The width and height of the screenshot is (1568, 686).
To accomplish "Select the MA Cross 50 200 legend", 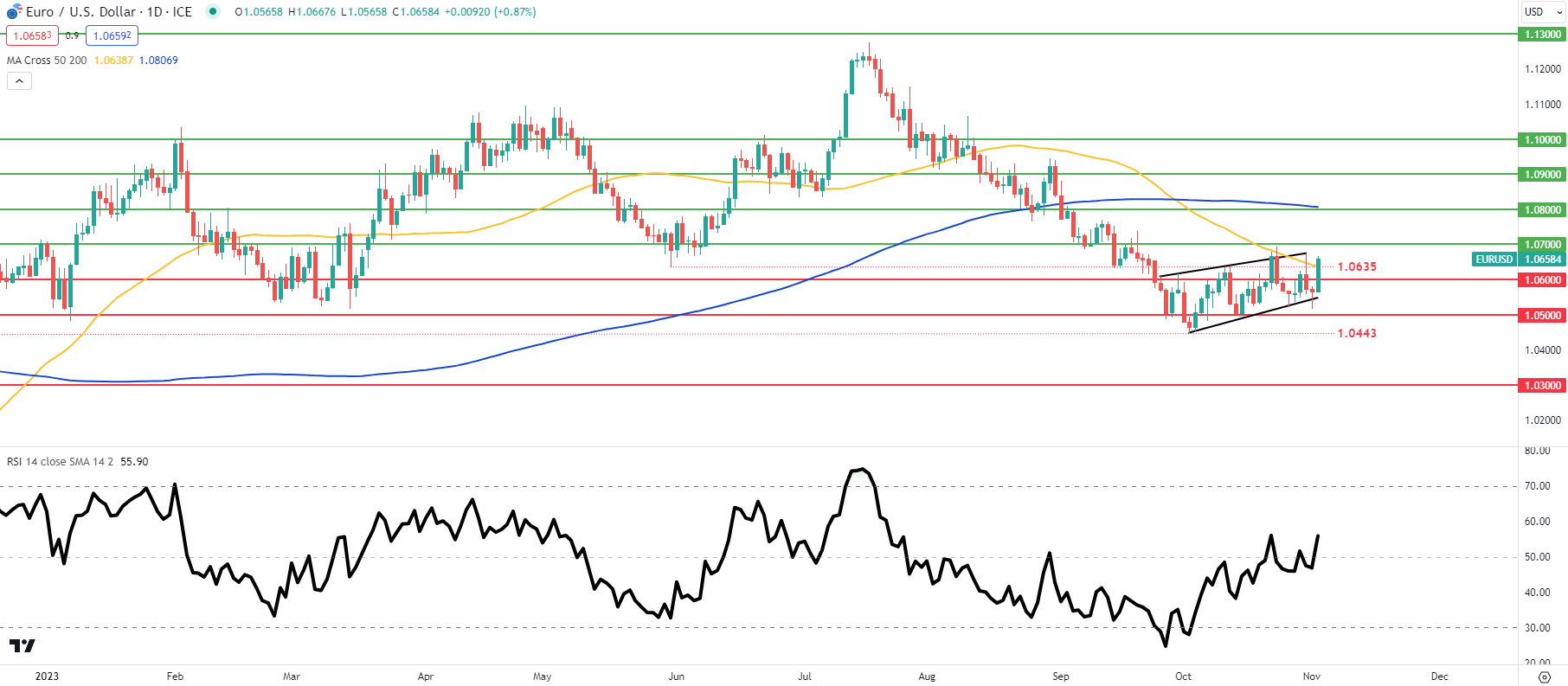I will tap(47, 60).
